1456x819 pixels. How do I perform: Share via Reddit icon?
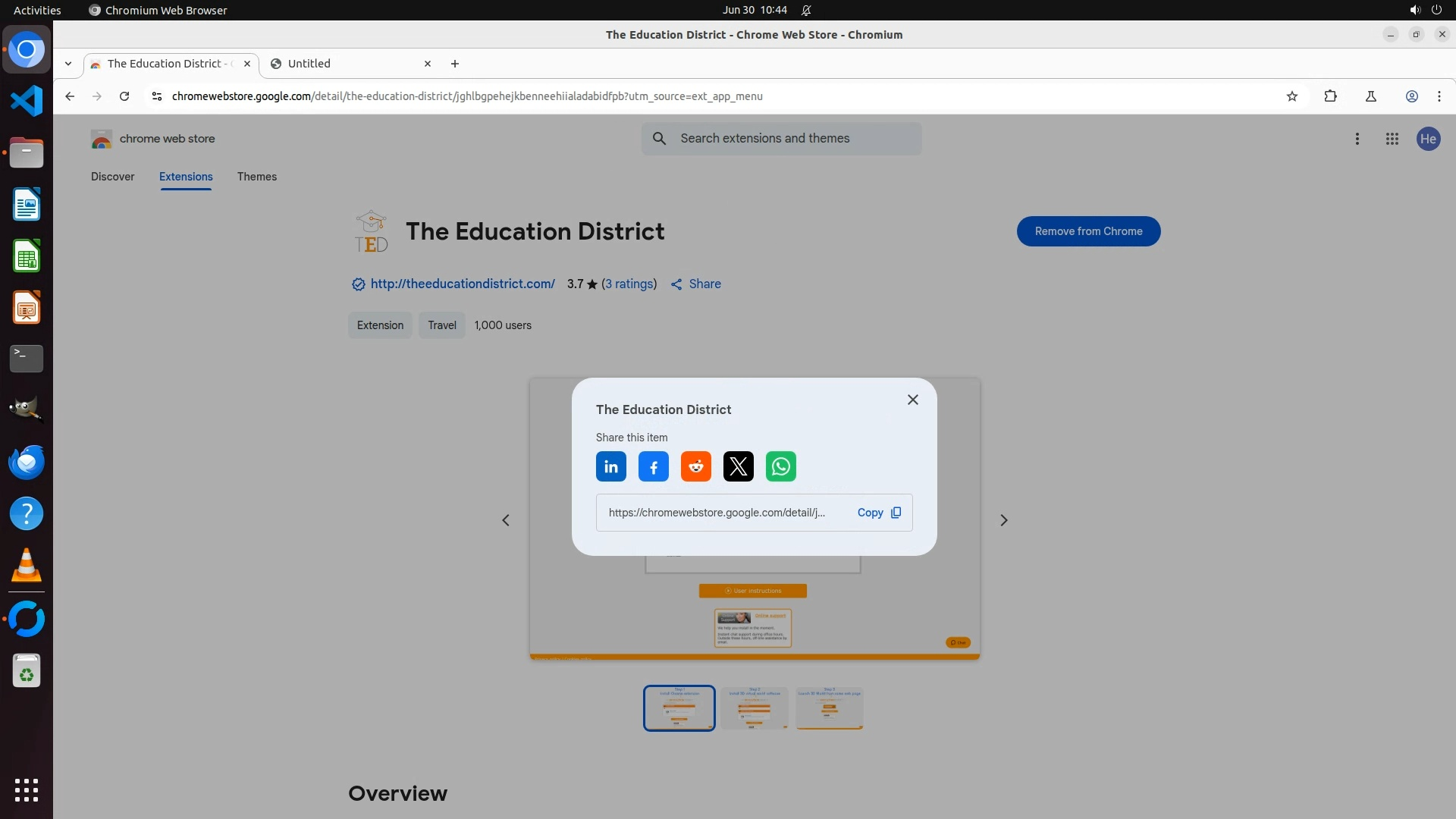695,466
